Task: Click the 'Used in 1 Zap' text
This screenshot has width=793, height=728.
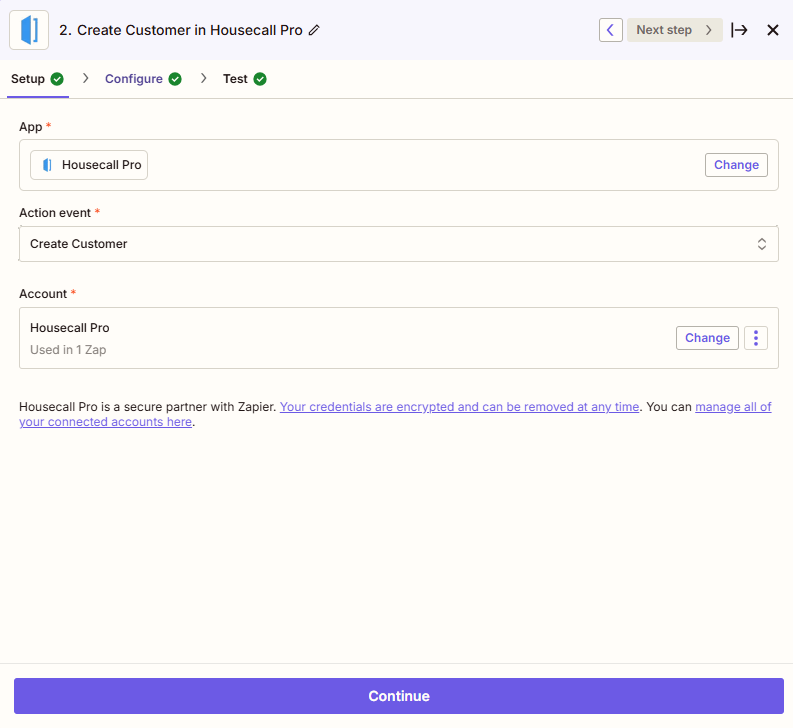Action: point(68,350)
